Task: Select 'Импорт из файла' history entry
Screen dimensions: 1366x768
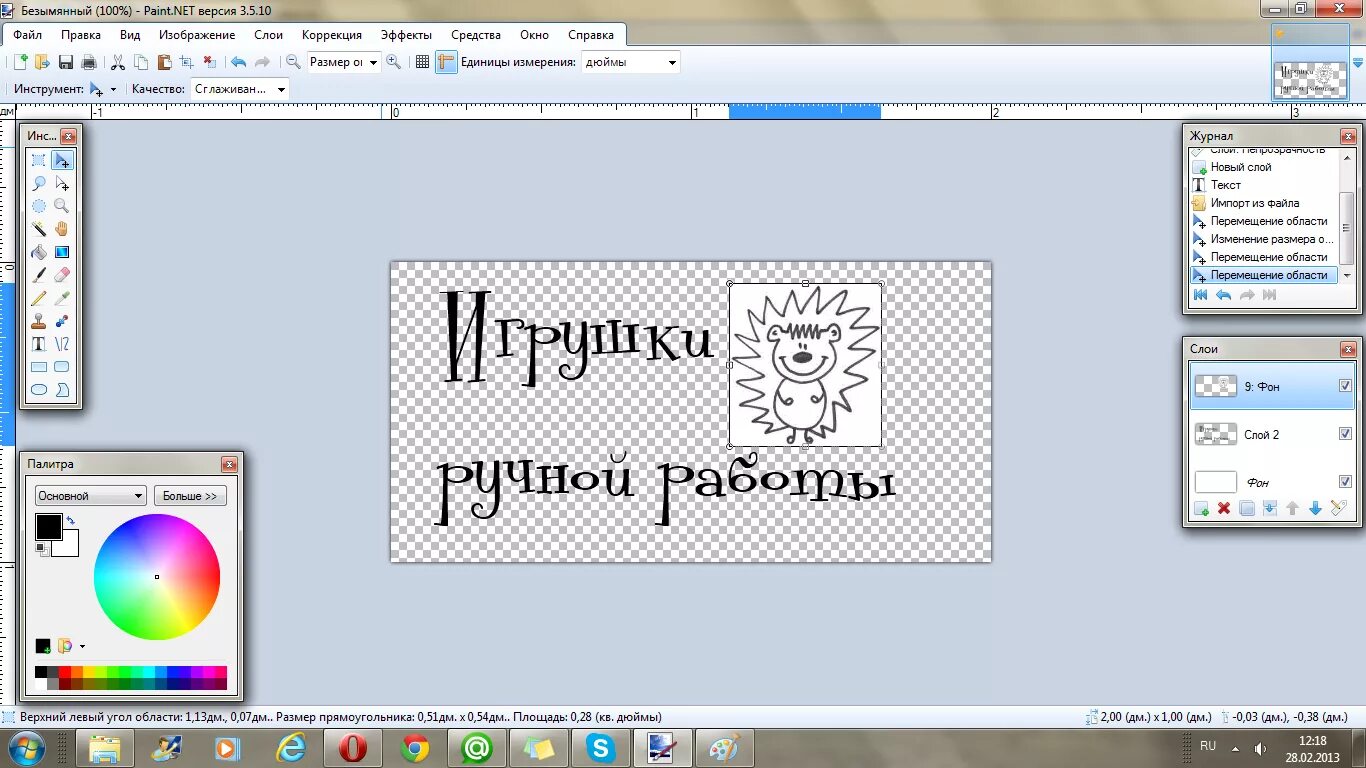Action: tap(1255, 203)
